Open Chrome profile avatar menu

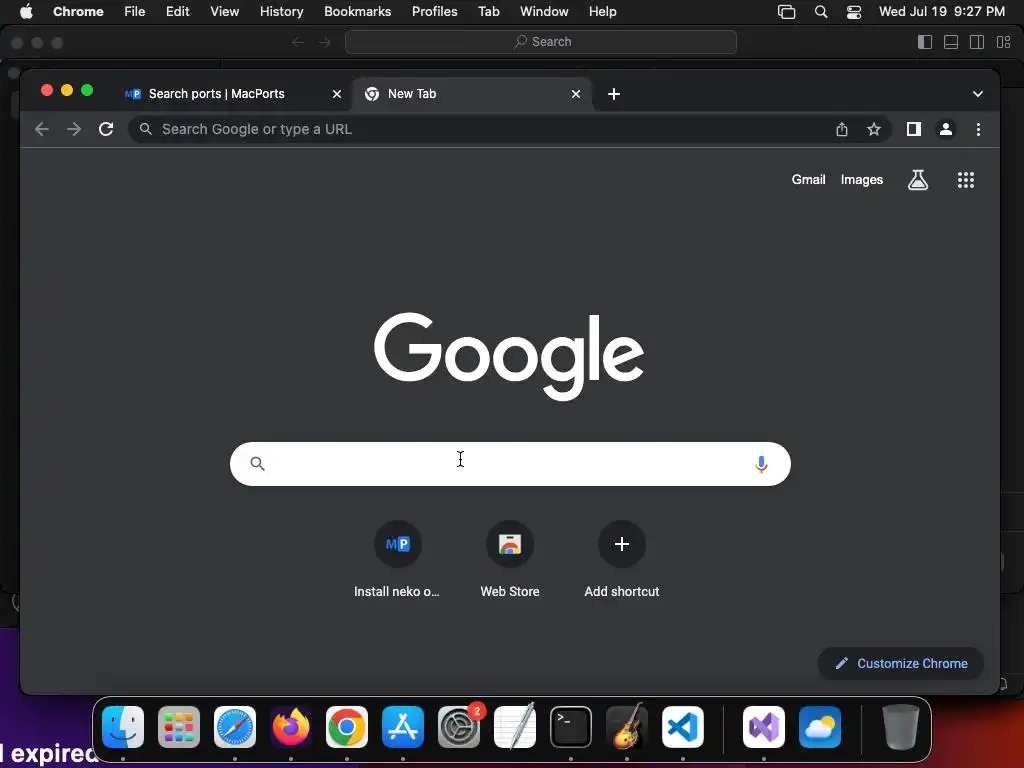point(946,129)
